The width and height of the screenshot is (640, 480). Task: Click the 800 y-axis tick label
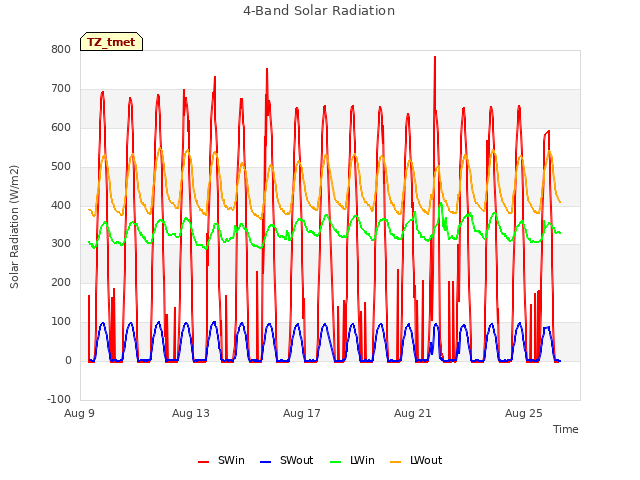click(61, 49)
